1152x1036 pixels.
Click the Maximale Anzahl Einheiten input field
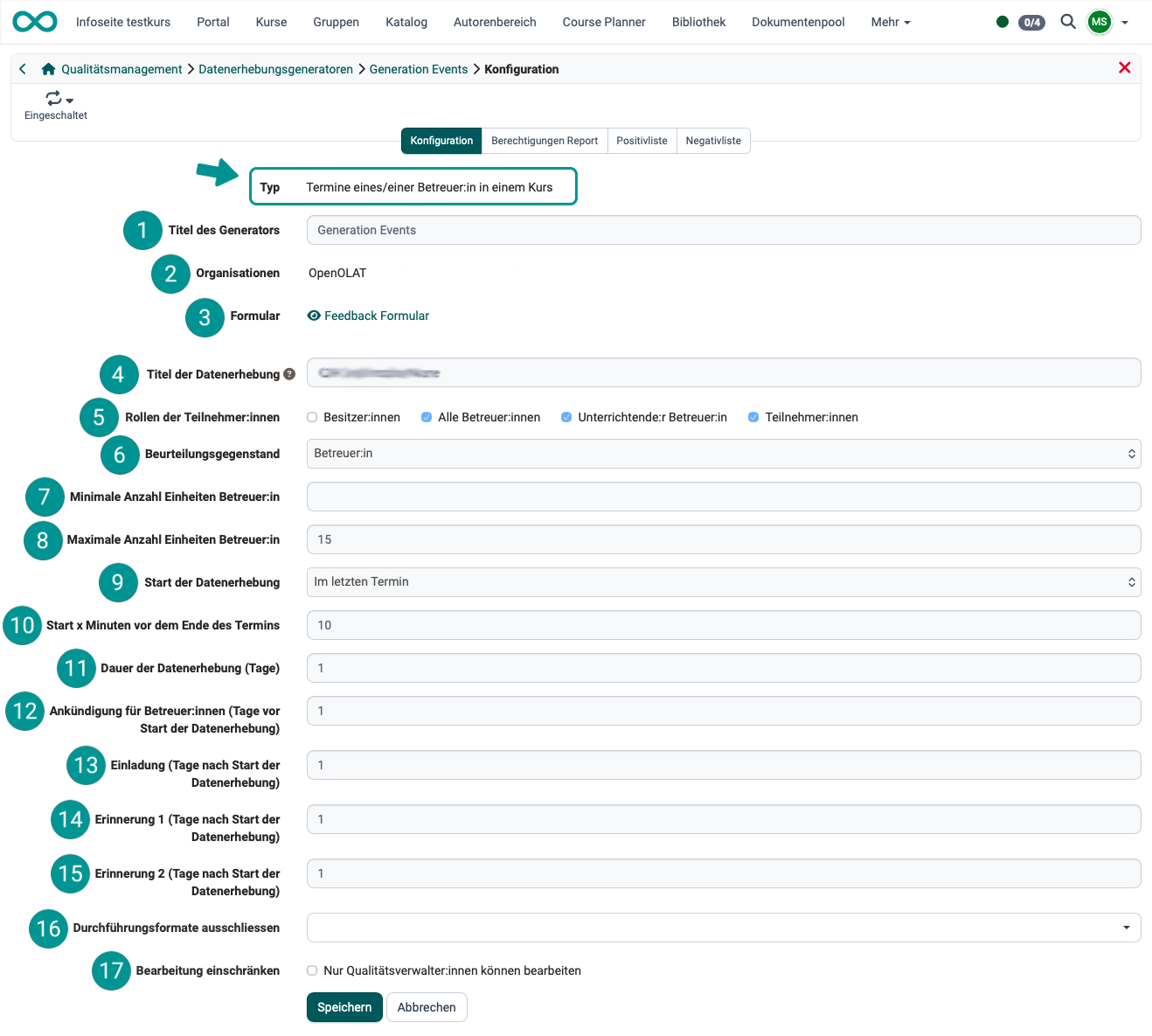click(723, 539)
